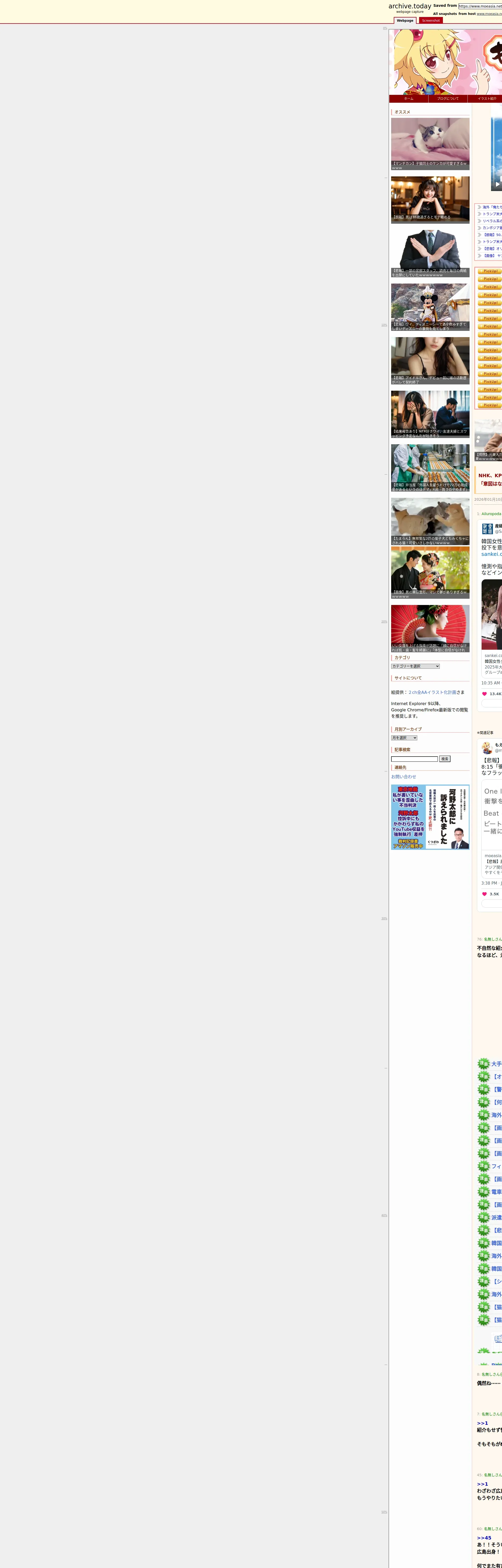
Task: Expand the 月を選択 archive dropdown
Action: [x=404, y=738]
